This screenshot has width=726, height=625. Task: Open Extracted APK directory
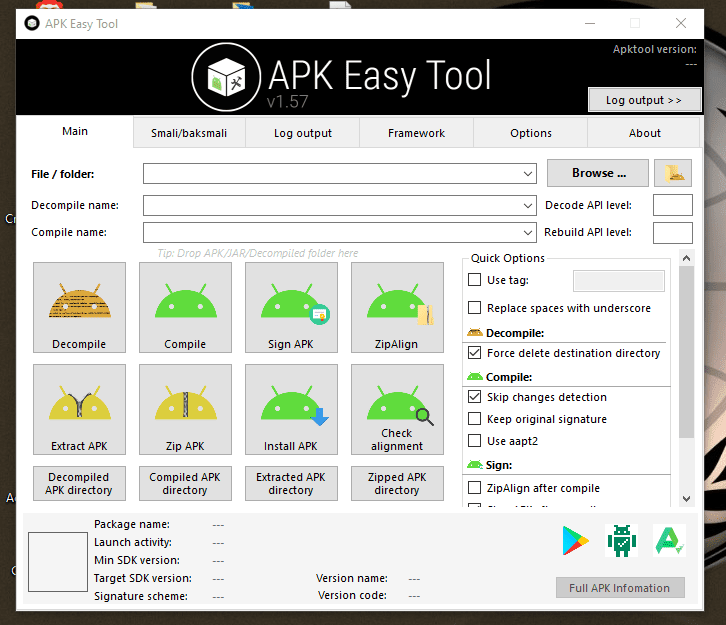(x=291, y=483)
